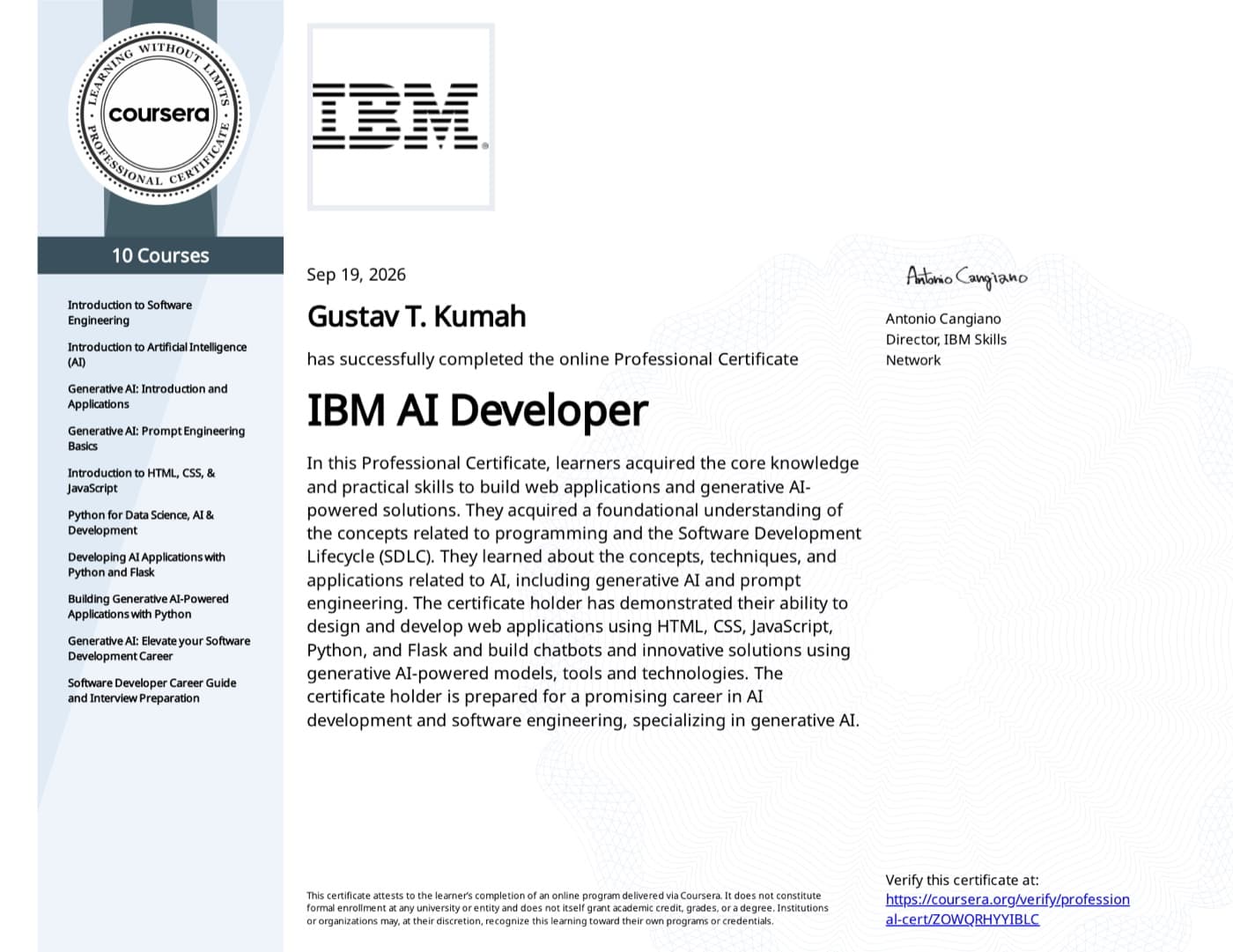This screenshot has height=952, width=1233.
Task: Select Generative AI: Prompt Engineering Basics
Action: point(156,439)
